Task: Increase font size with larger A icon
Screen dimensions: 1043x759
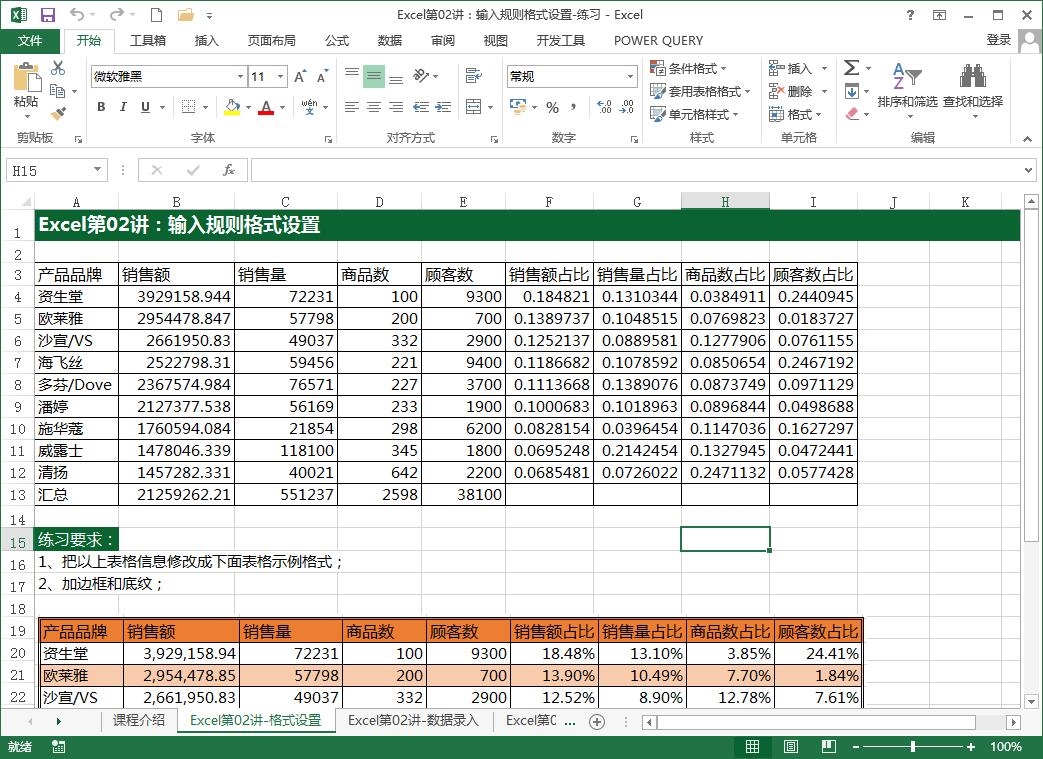Action: (x=301, y=76)
